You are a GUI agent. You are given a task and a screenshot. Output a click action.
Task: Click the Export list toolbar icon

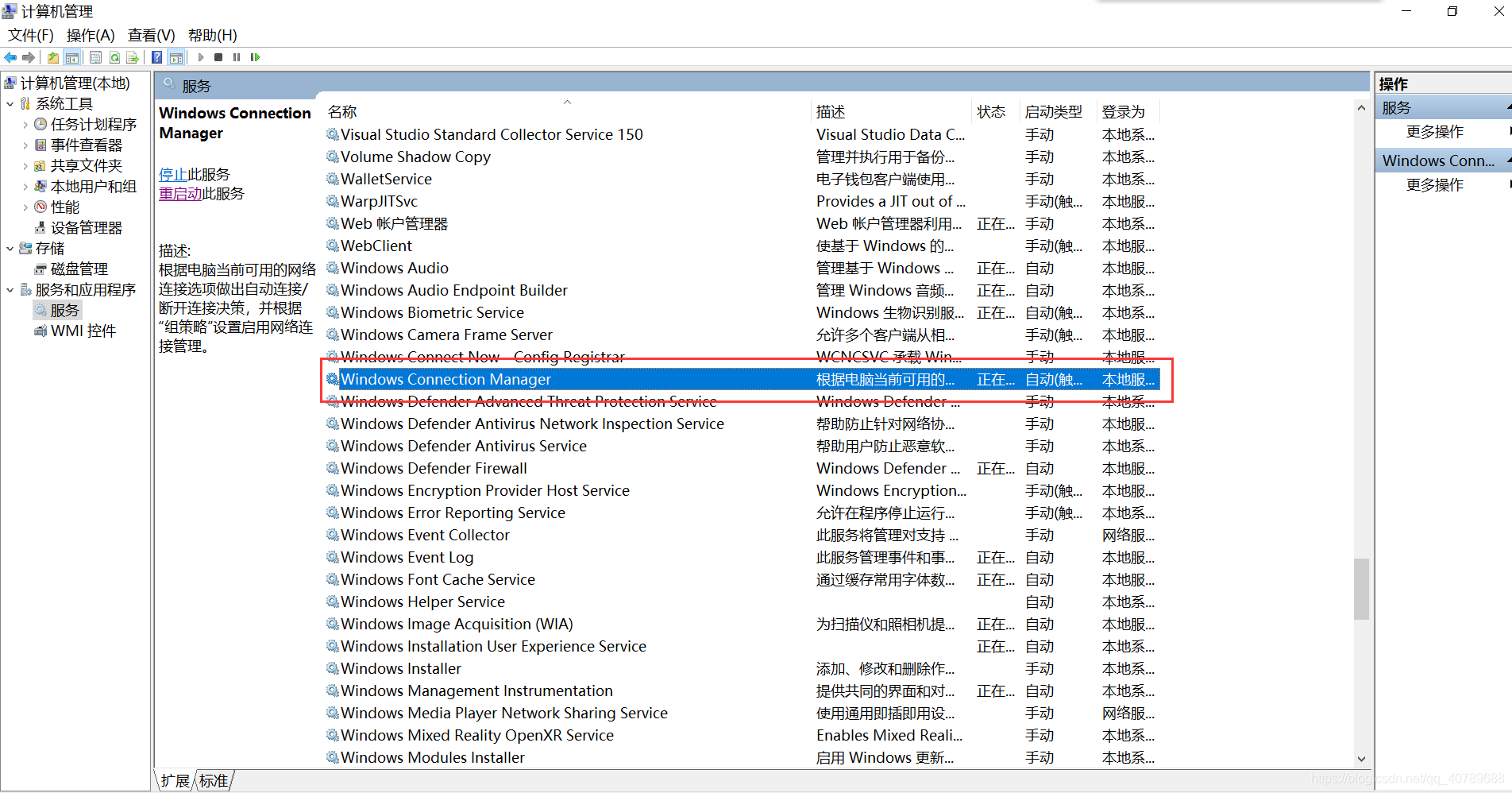point(133,57)
